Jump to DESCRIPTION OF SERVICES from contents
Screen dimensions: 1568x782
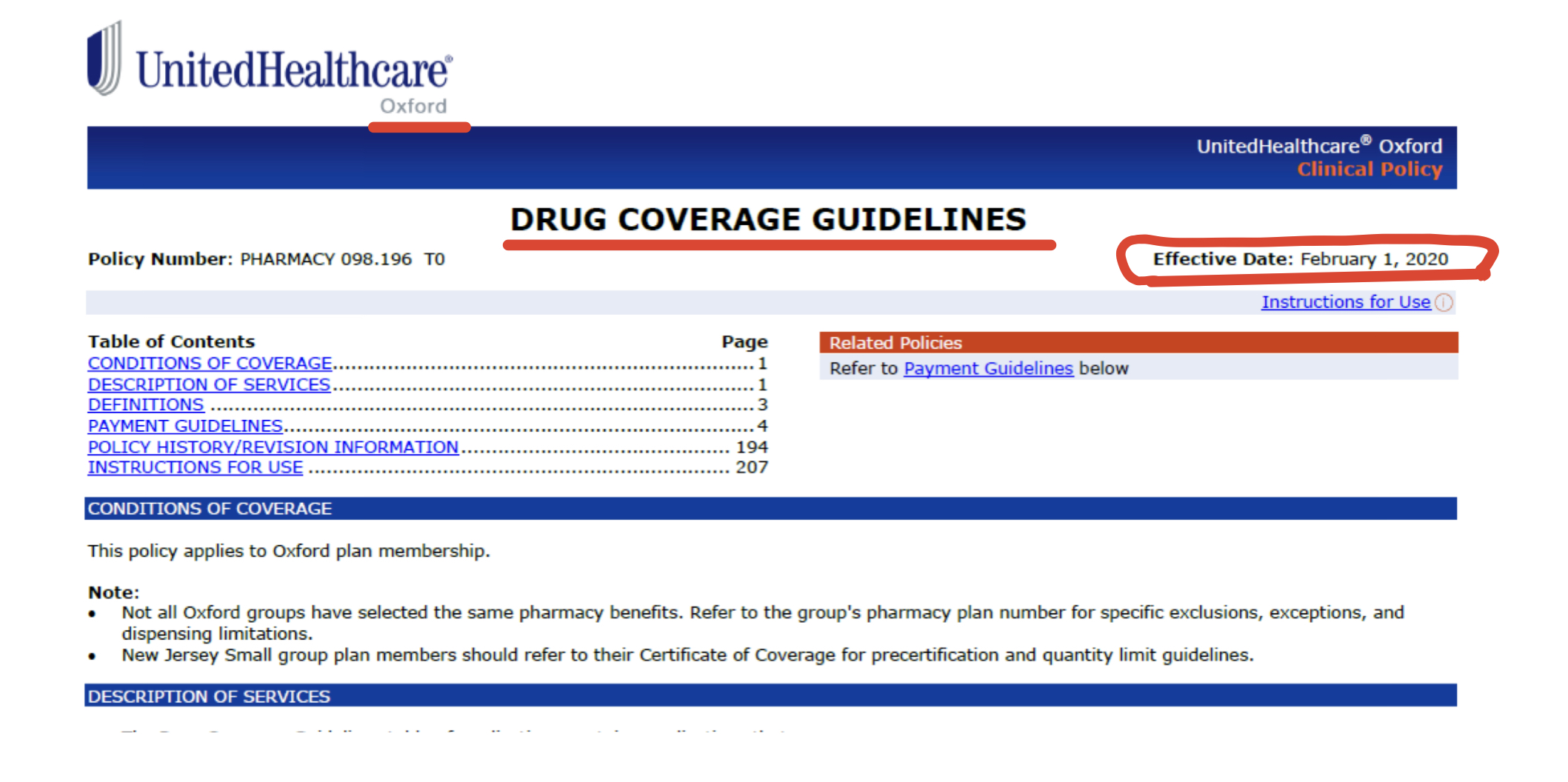pyautogui.click(x=209, y=385)
